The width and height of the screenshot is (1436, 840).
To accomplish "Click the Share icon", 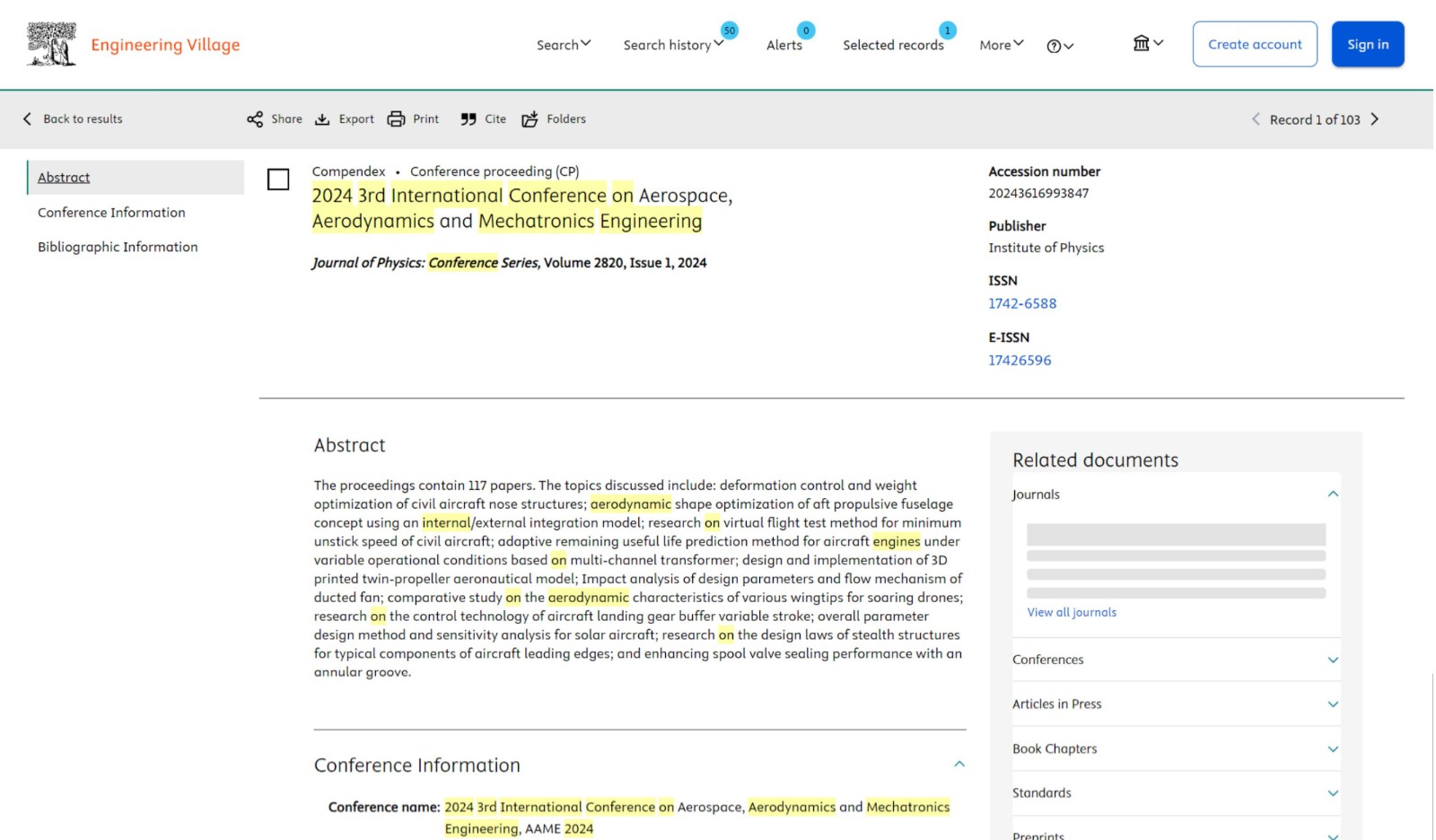I will point(255,119).
